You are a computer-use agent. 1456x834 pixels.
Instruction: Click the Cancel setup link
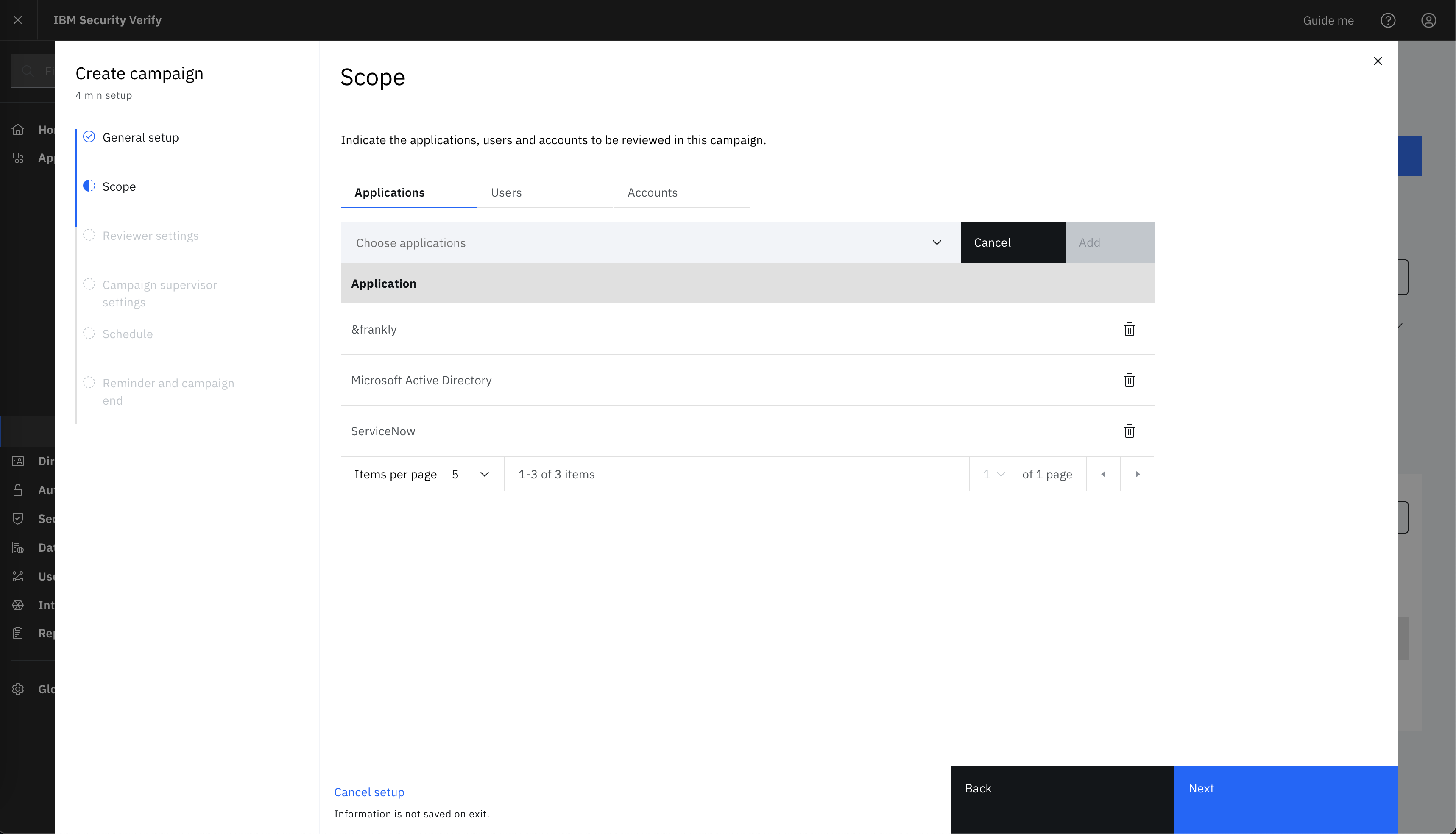[369, 792]
